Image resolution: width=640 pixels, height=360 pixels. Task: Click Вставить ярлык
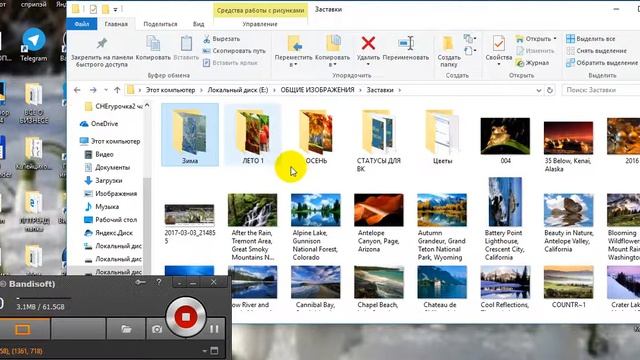230,63
